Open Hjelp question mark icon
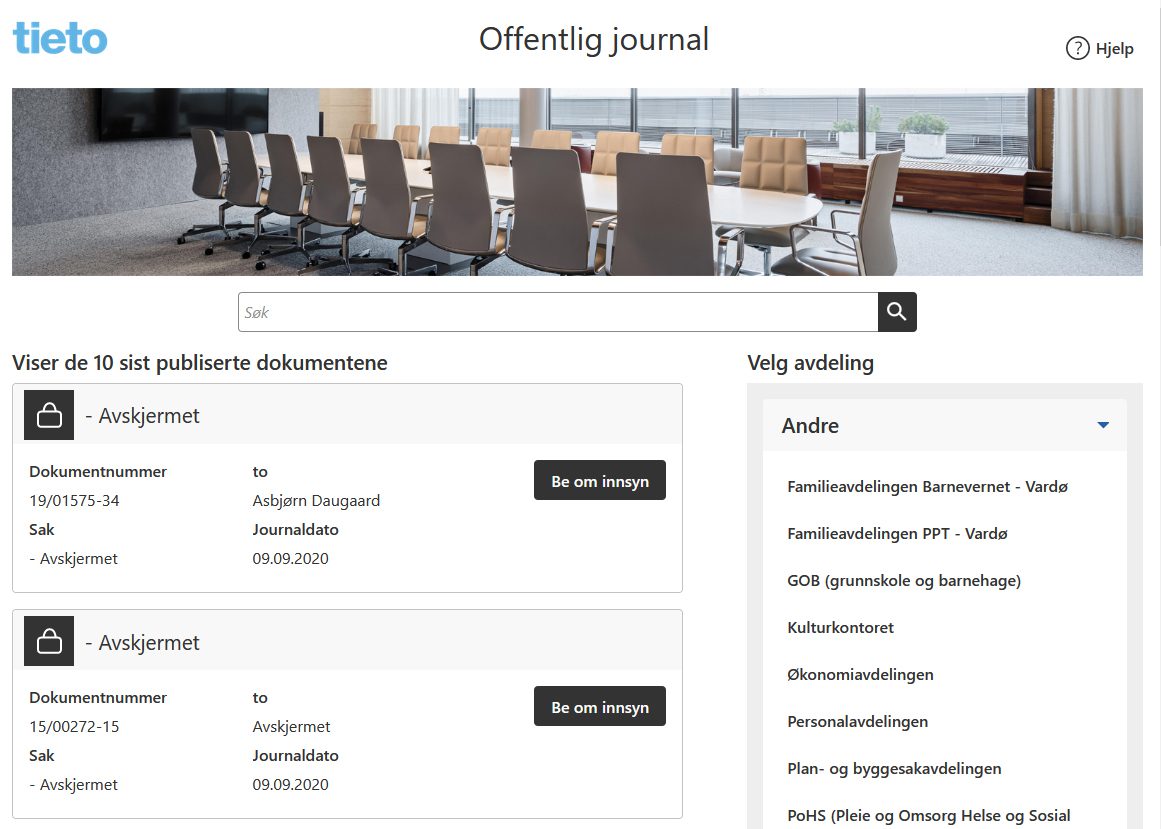The image size is (1161, 829). point(1077,48)
